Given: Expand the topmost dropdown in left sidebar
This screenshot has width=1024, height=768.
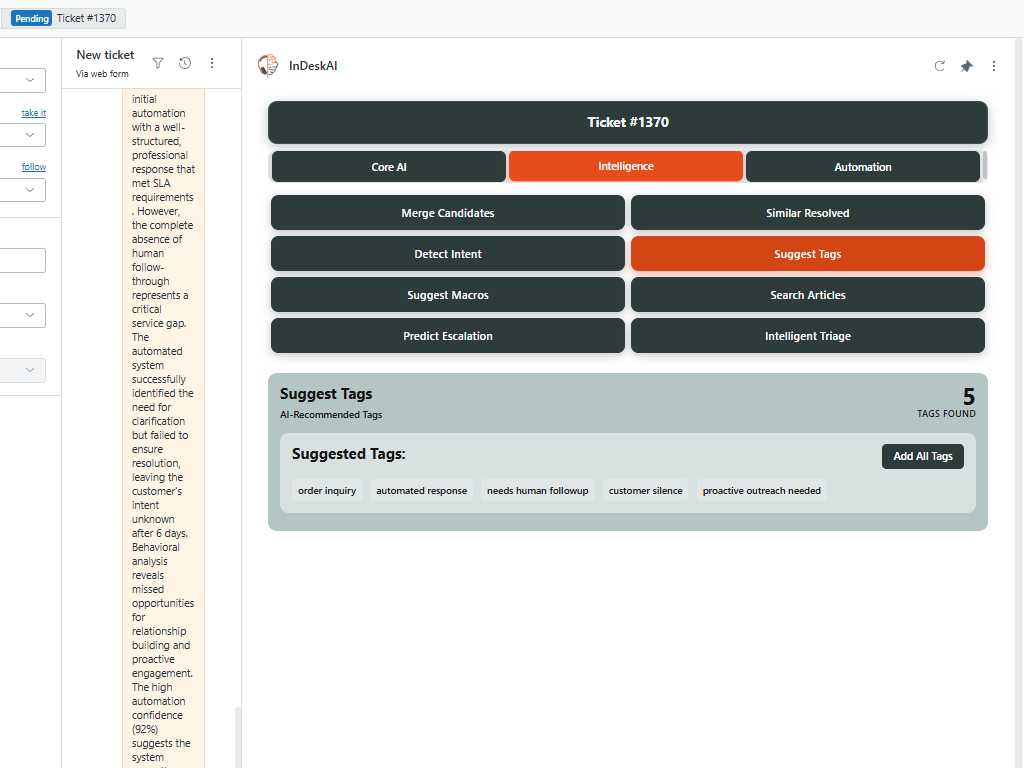Looking at the screenshot, I should click(22, 80).
